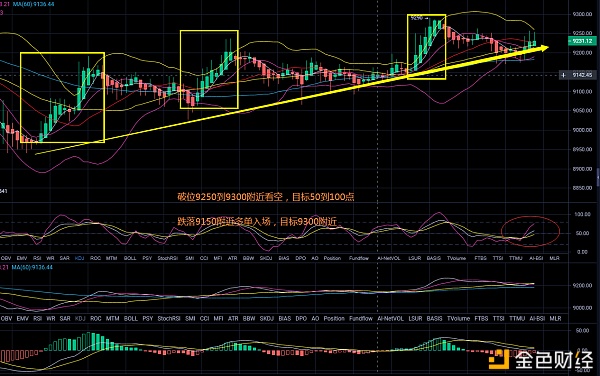The width and height of the screenshot is (600, 376).
Task: Click the 9050.00 price axis label
Action: click(582, 111)
